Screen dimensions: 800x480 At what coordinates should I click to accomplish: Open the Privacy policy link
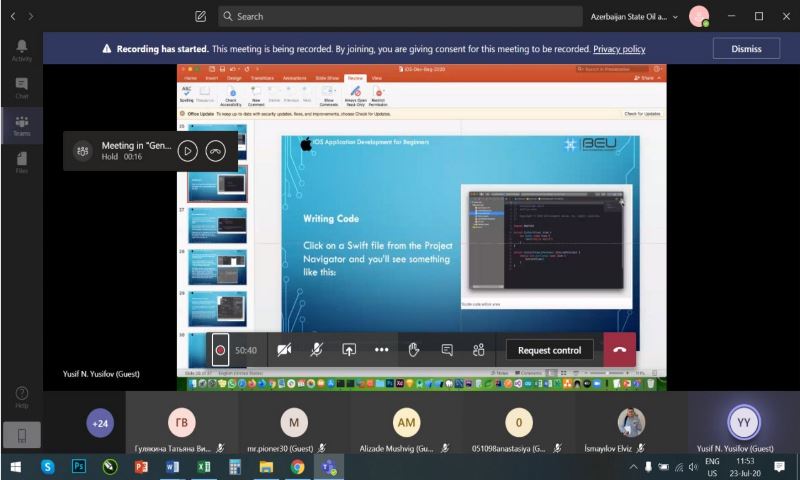(619, 49)
